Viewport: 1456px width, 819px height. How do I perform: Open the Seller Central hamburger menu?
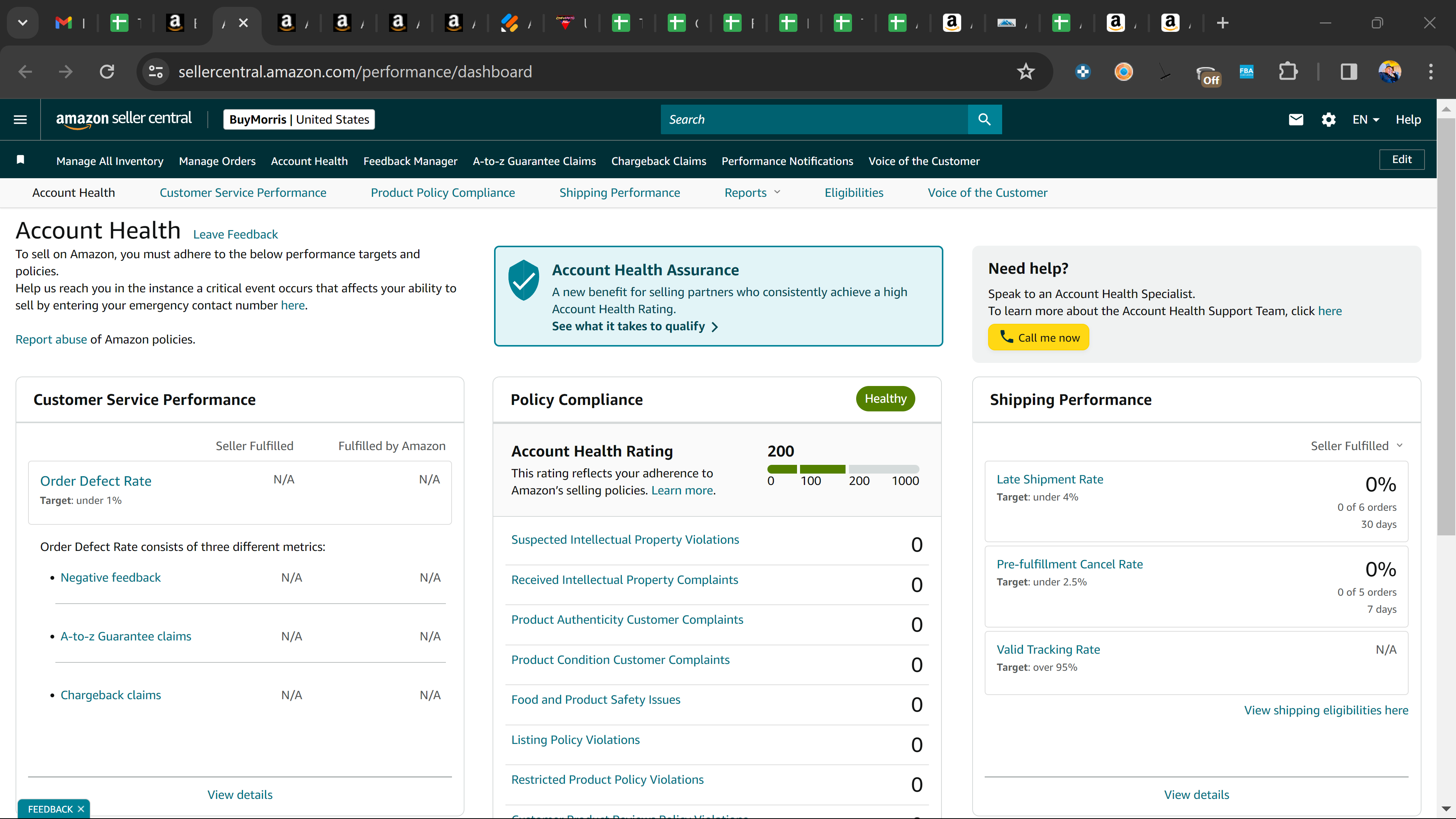coord(20,119)
